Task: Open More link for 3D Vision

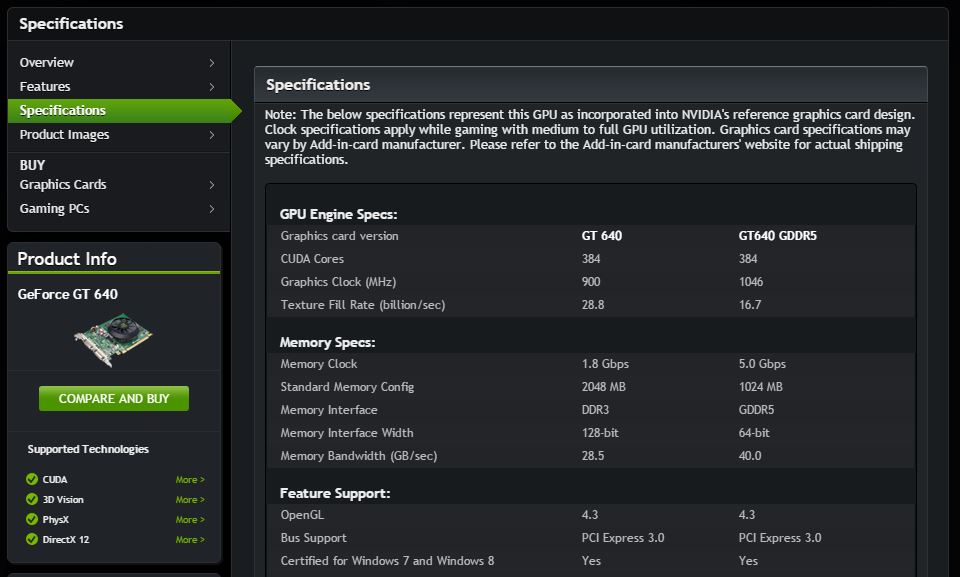Action: pyautogui.click(x=190, y=500)
